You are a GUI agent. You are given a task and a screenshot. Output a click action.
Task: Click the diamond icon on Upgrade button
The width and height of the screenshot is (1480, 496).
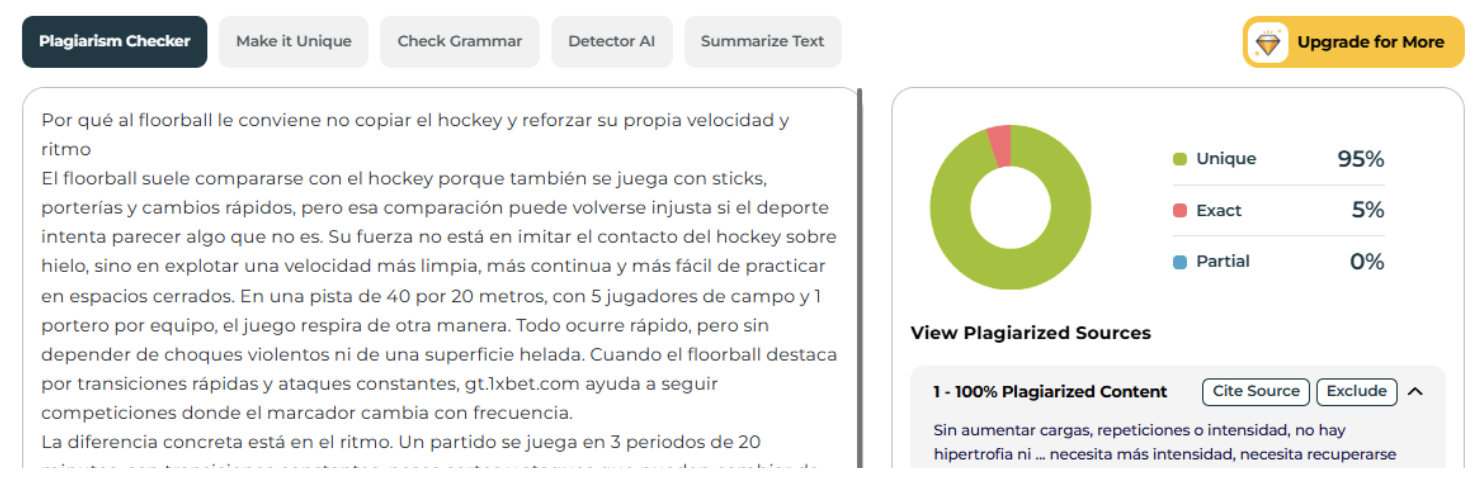coord(1268,42)
